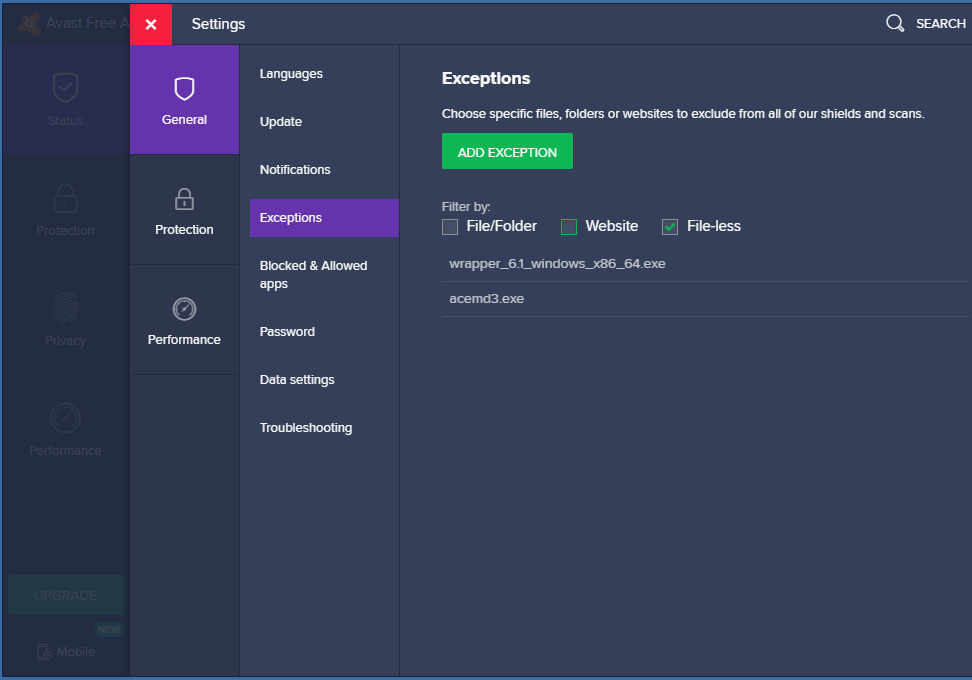Click the Avast logo icon
This screenshot has width=972, height=680.
29,24
